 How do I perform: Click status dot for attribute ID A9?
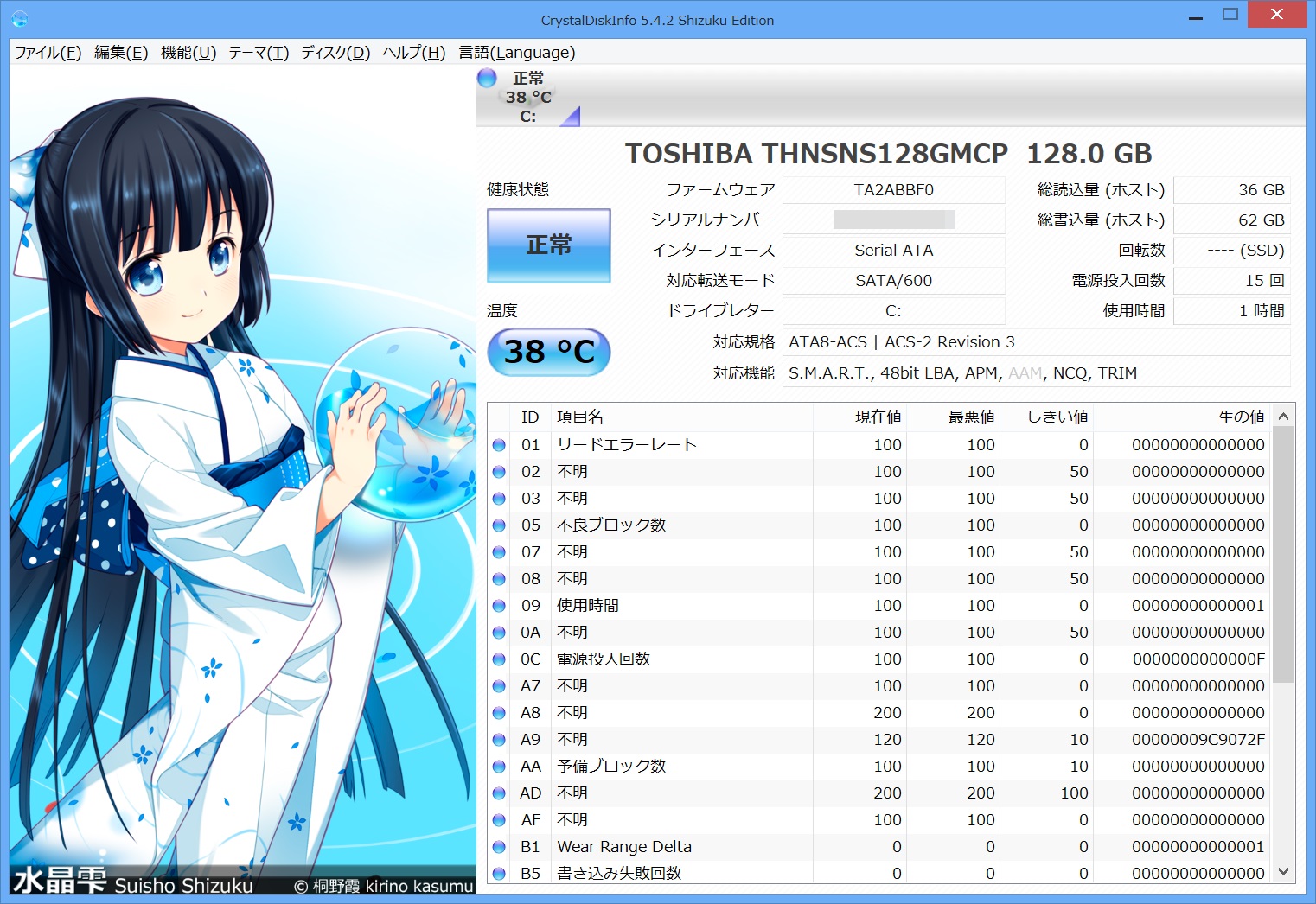pos(499,740)
